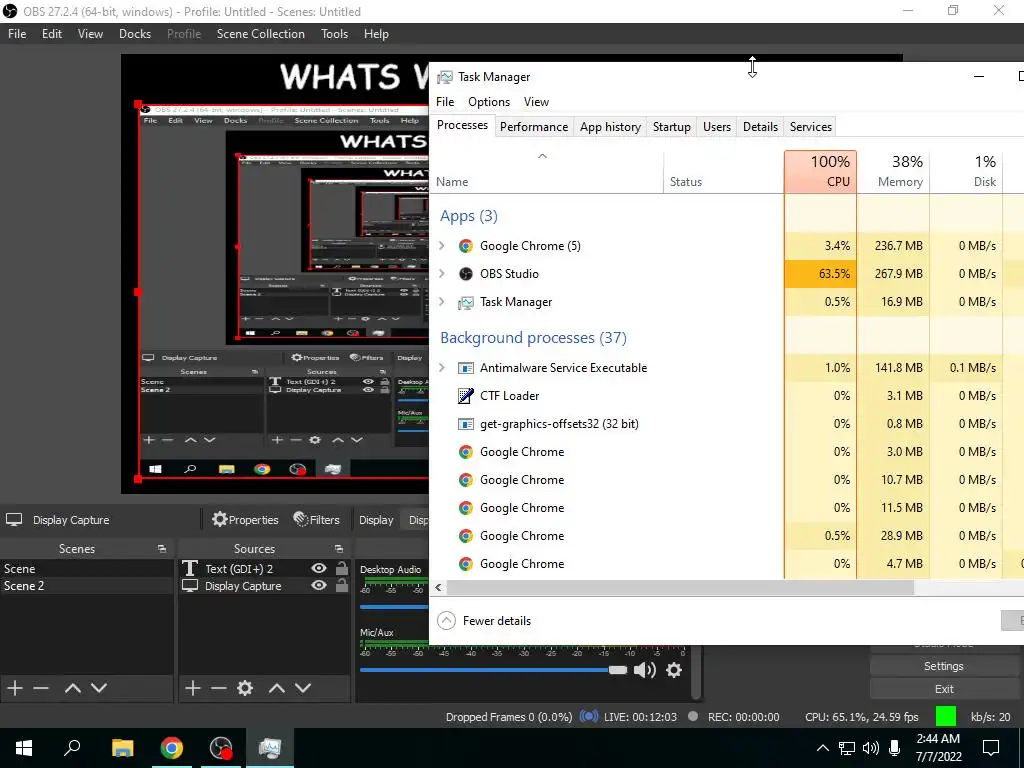
Task: Move scene down with the arrow icon
Action: tap(99, 688)
